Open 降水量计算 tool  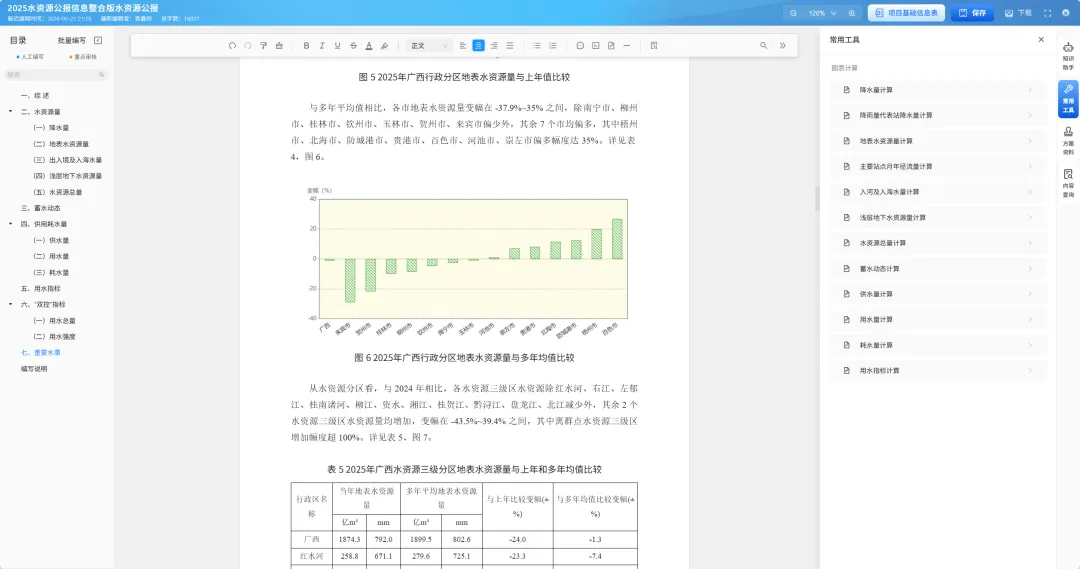click(x=938, y=90)
